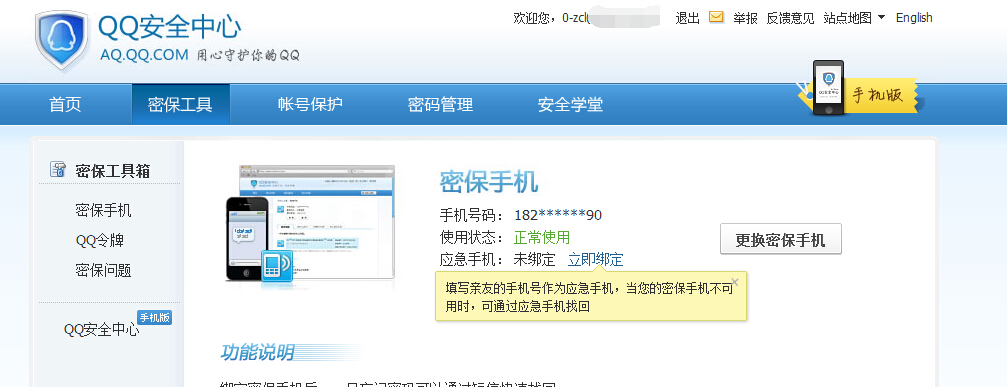The image size is (1007, 387).
Task: Click the 密保工具箱 sidebar heading
Action: (x=113, y=171)
